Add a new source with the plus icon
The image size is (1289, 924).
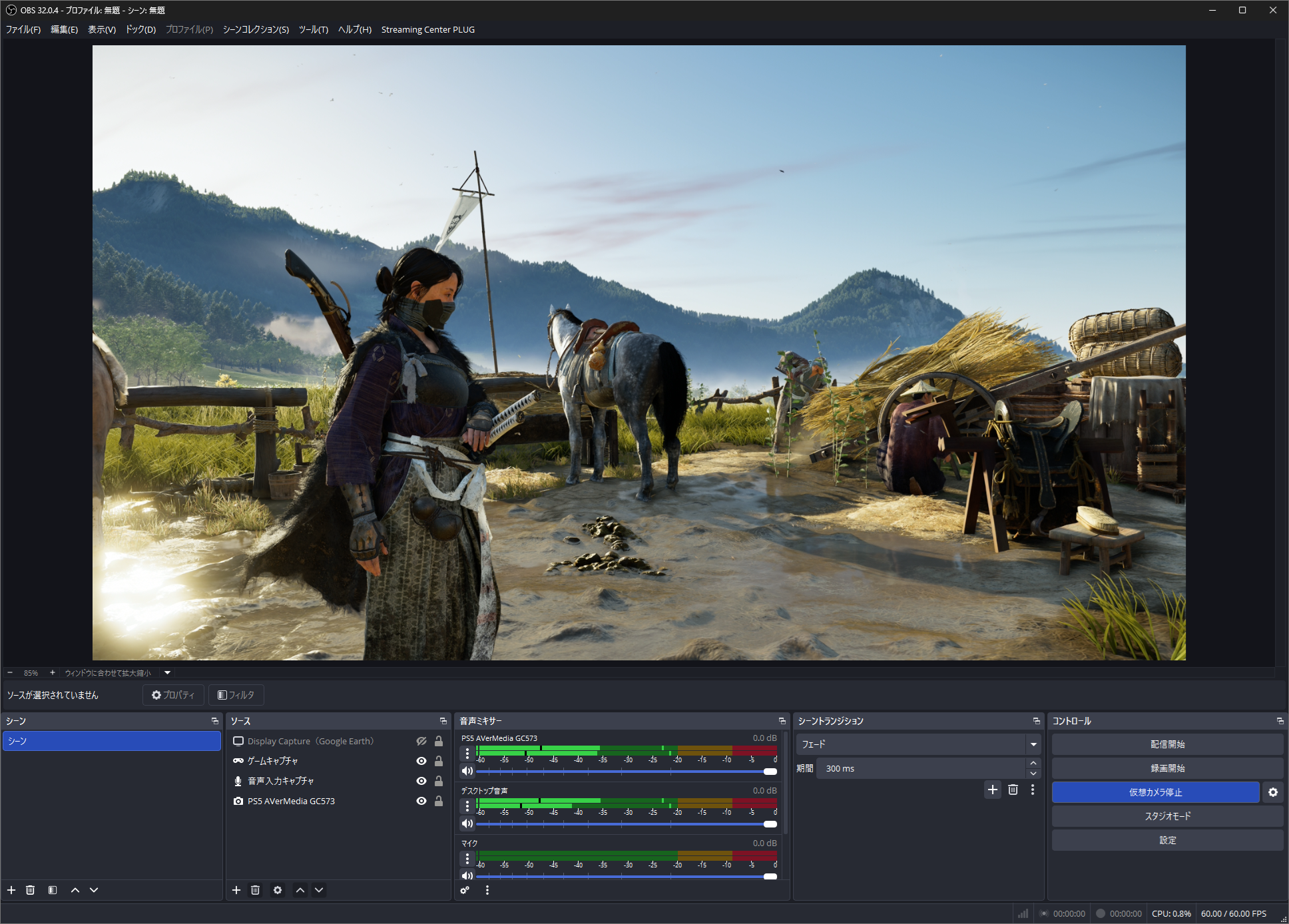[x=236, y=890]
